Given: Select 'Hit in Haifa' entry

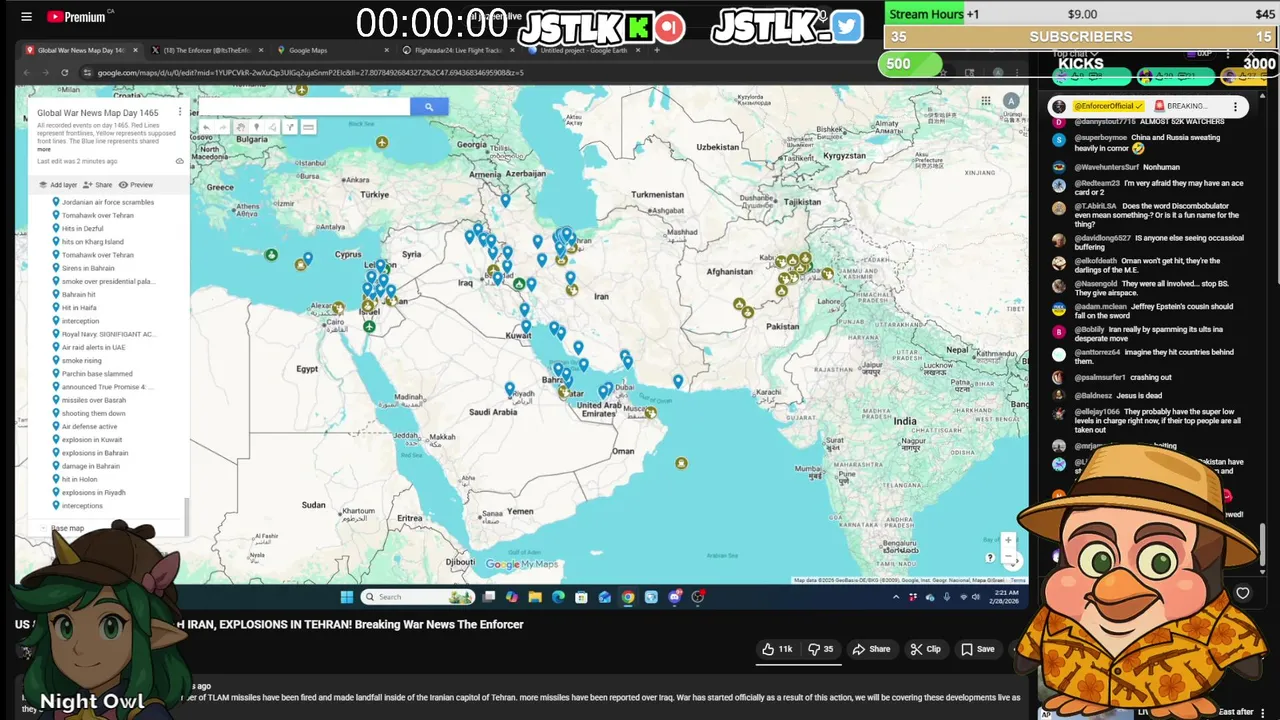Looking at the screenshot, I should (x=80, y=308).
